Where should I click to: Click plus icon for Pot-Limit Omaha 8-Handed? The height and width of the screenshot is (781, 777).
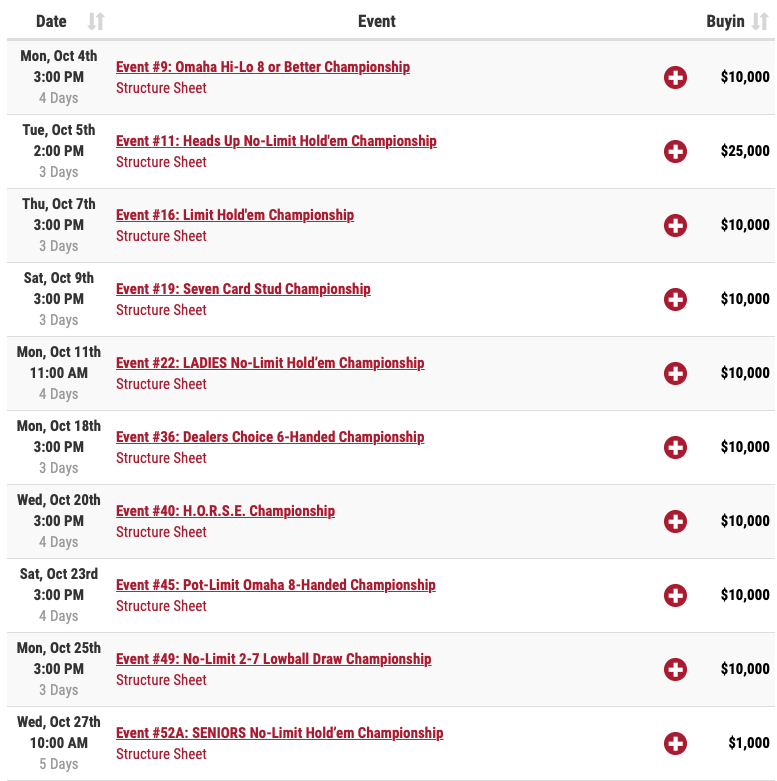tap(675, 595)
